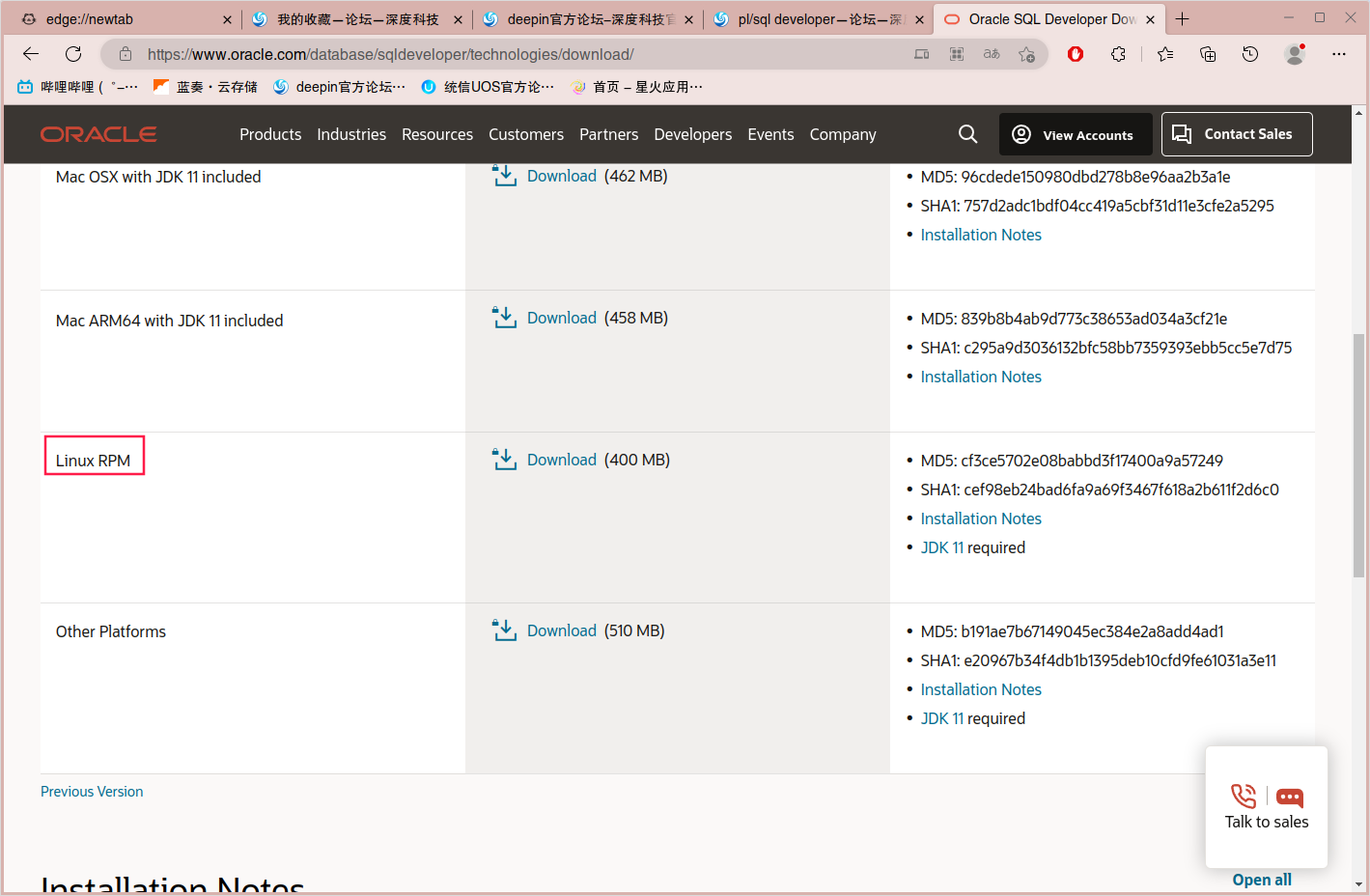
Task: Click the phone call icon in Talk to sales
Action: [1244, 796]
